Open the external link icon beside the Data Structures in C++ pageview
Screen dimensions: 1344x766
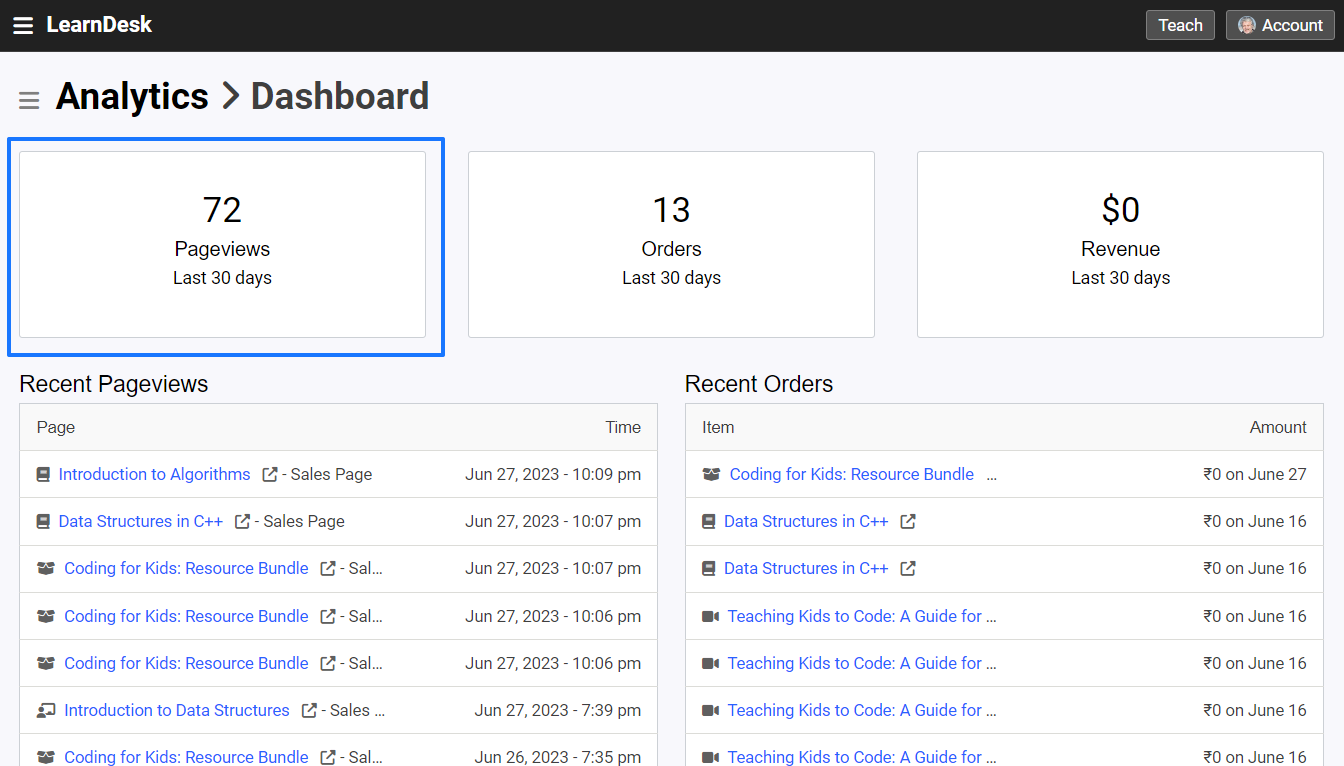point(242,521)
